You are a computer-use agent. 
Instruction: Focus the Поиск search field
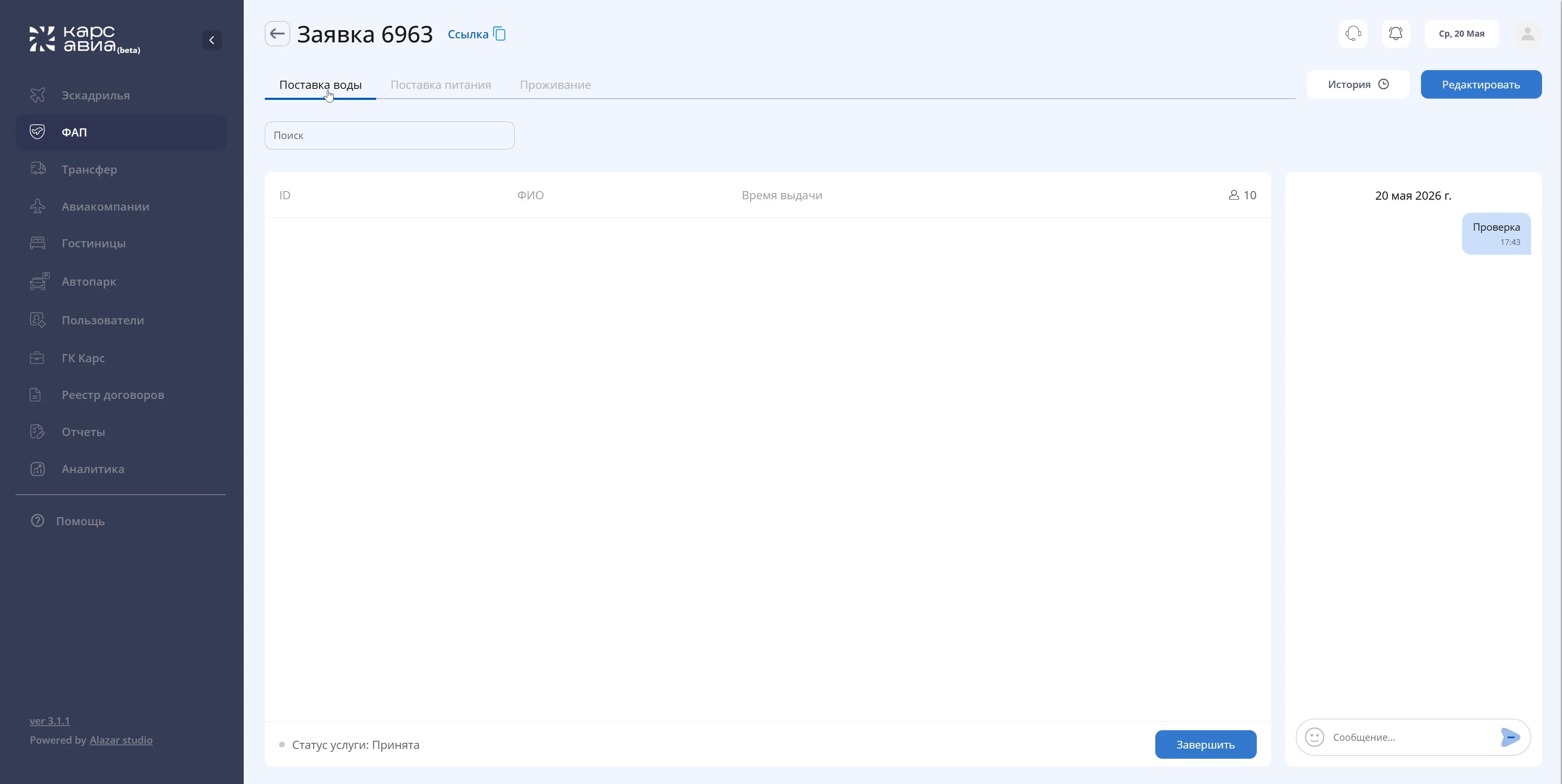tap(389, 135)
